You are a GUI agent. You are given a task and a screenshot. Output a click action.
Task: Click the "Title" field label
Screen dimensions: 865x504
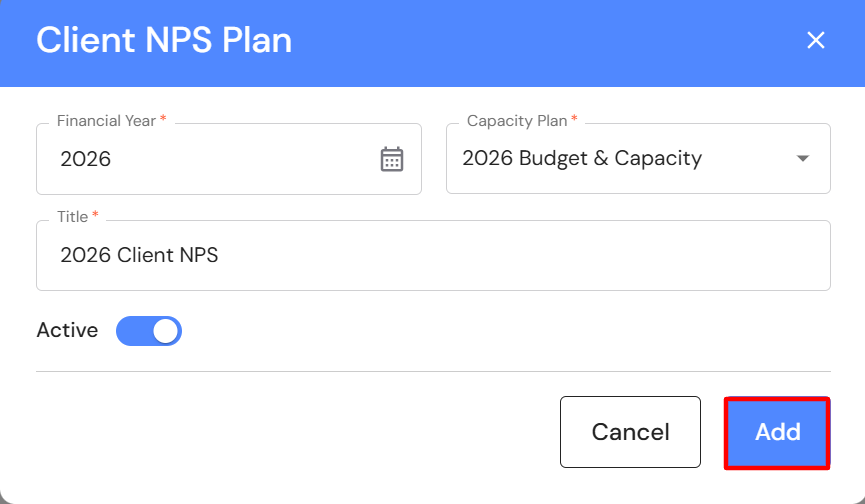(x=72, y=217)
